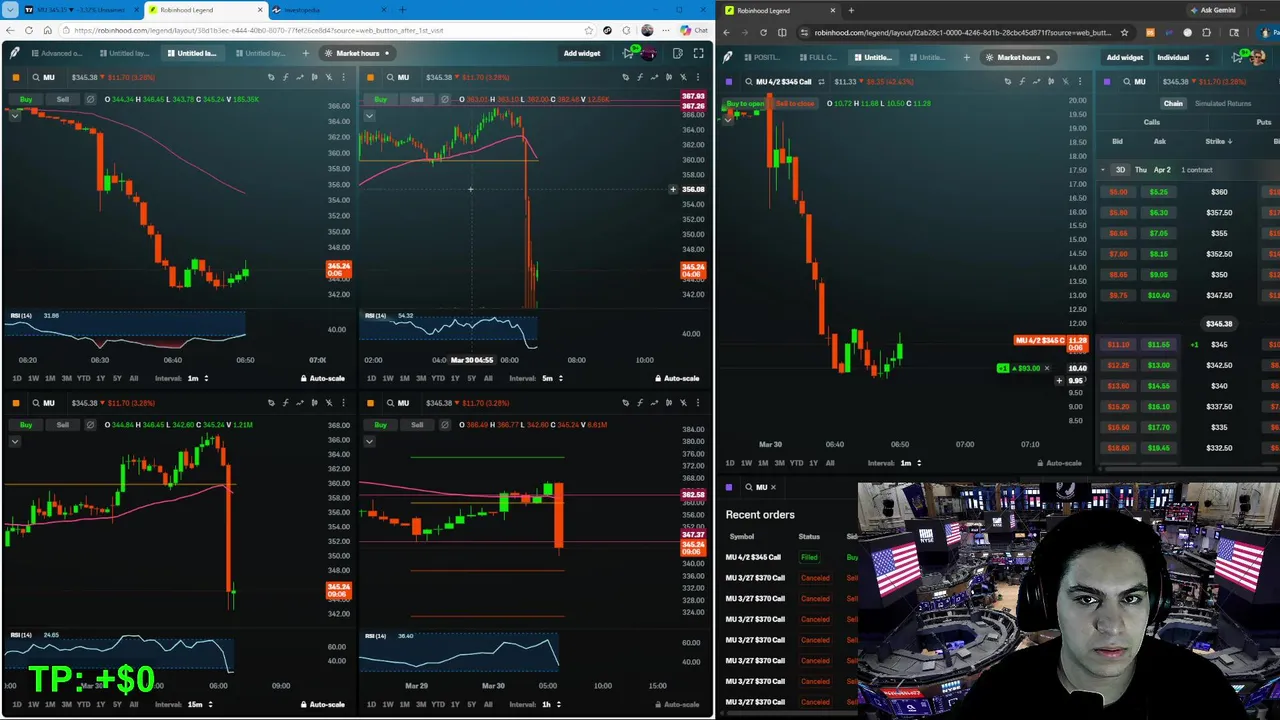Click the left browser's address bar URL

258,30
